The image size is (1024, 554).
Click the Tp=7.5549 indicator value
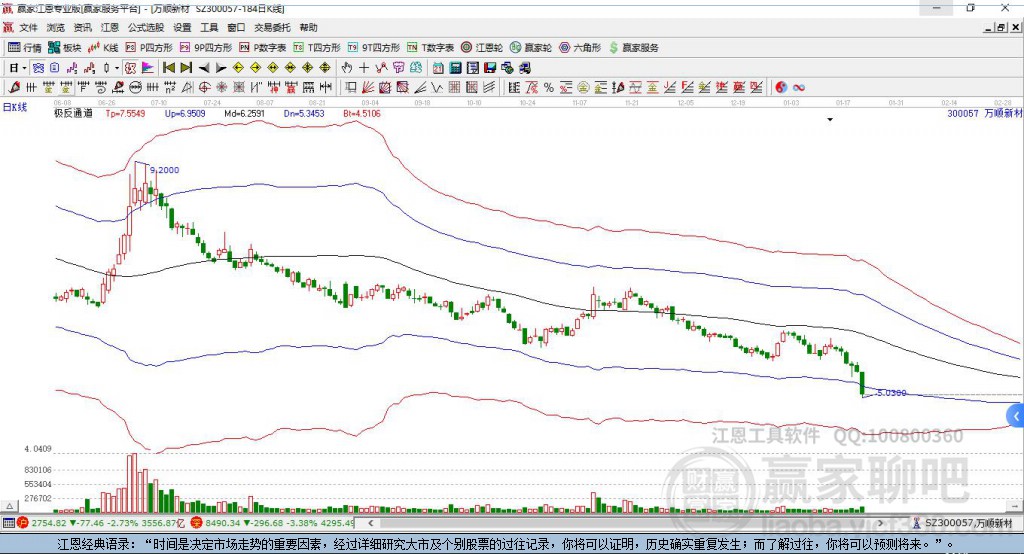coord(125,114)
